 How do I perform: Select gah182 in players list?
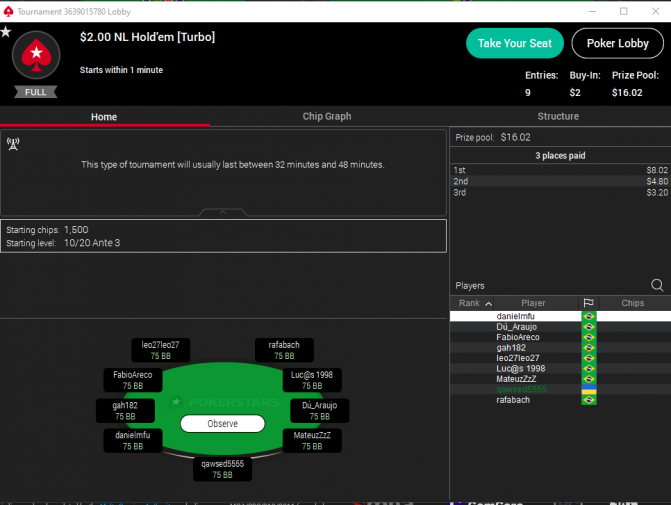[560, 348]
